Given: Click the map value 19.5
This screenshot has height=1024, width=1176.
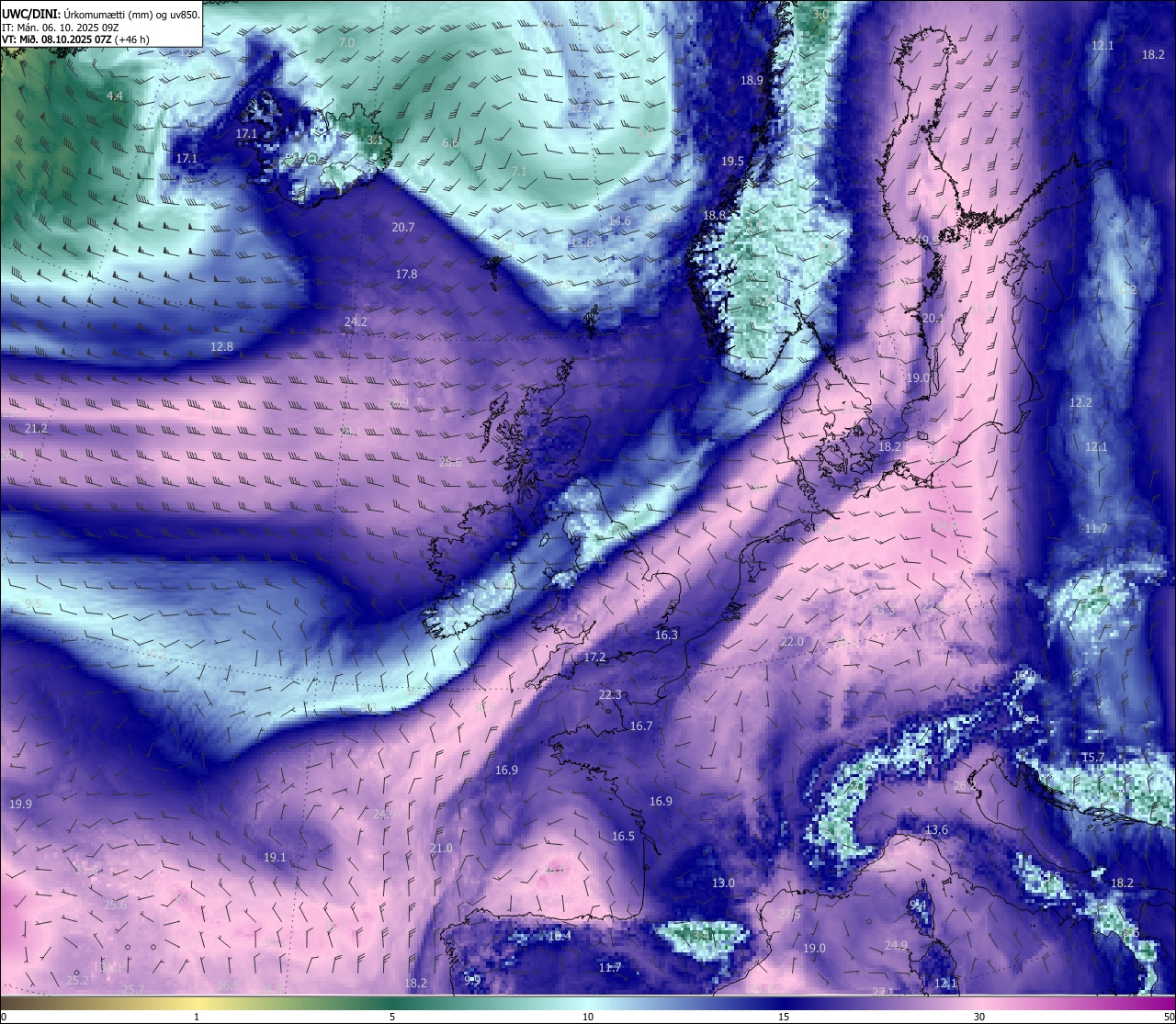Looking at the screenshot, I should tap(732, 162).
